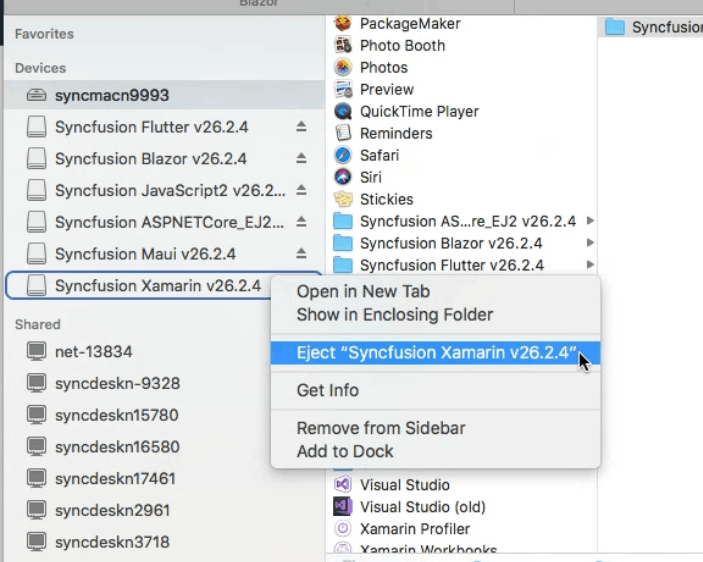Click the Syncfusion Flutter sidebar drive icon
The image size is (703, 562).
[x=36, y=127]
